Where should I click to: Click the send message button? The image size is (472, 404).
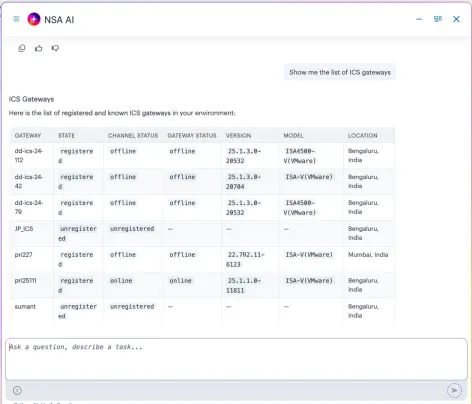[x=454, y=390]
